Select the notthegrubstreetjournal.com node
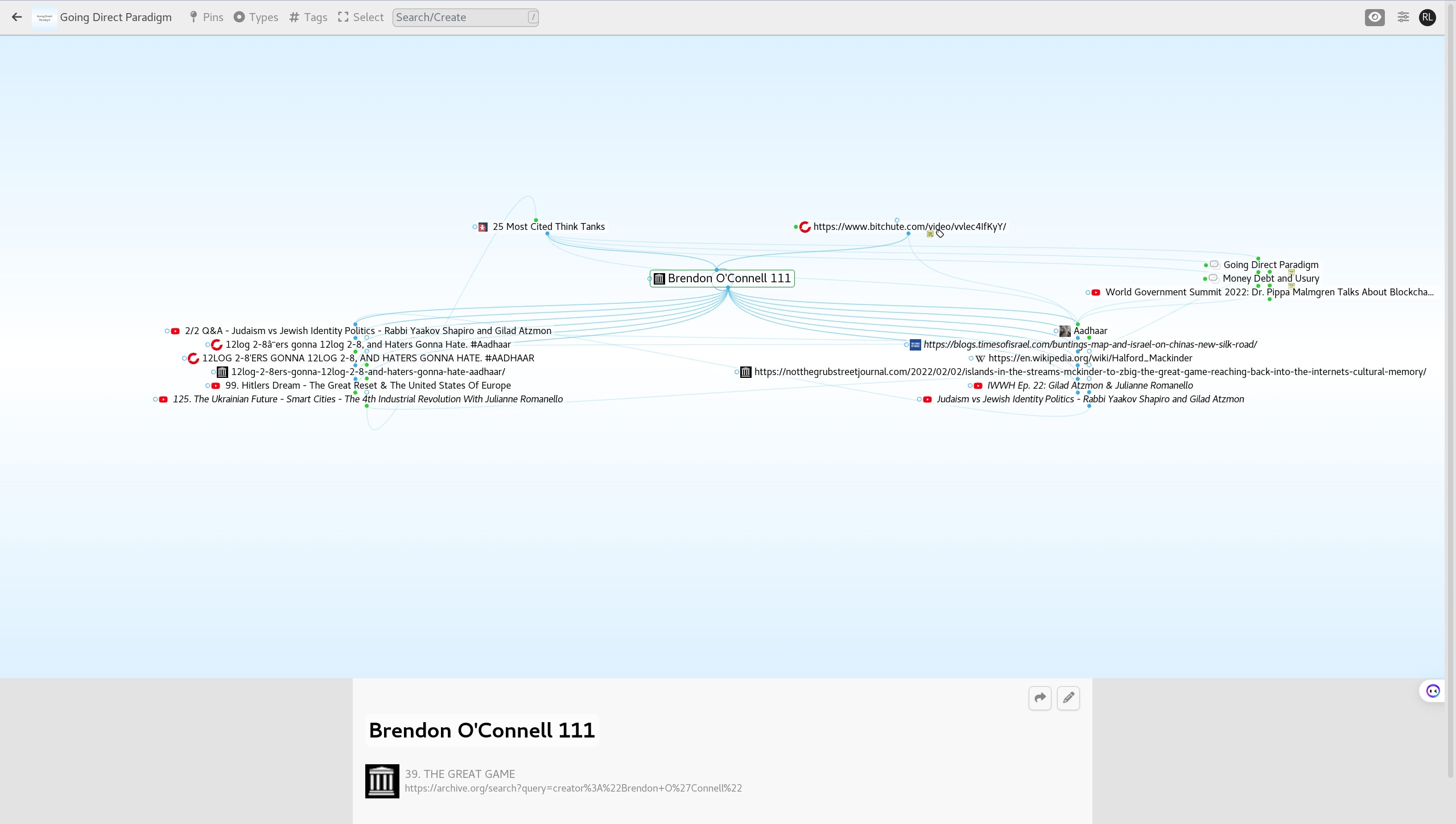1456x824 pixels. pyautogui.click(x=1090, y=372)
